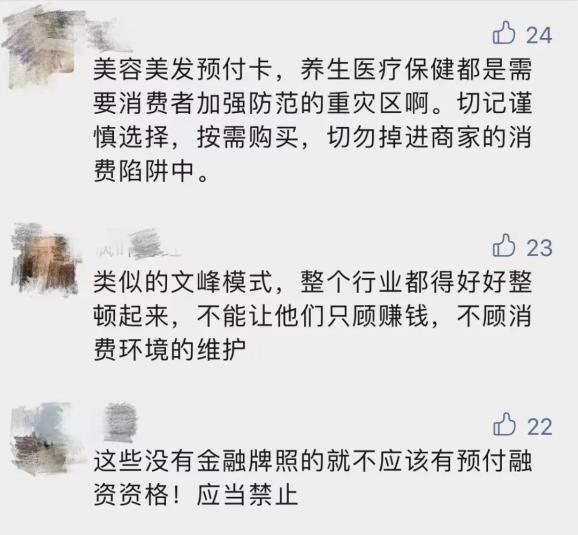Click the like count 24

[539, 36]
